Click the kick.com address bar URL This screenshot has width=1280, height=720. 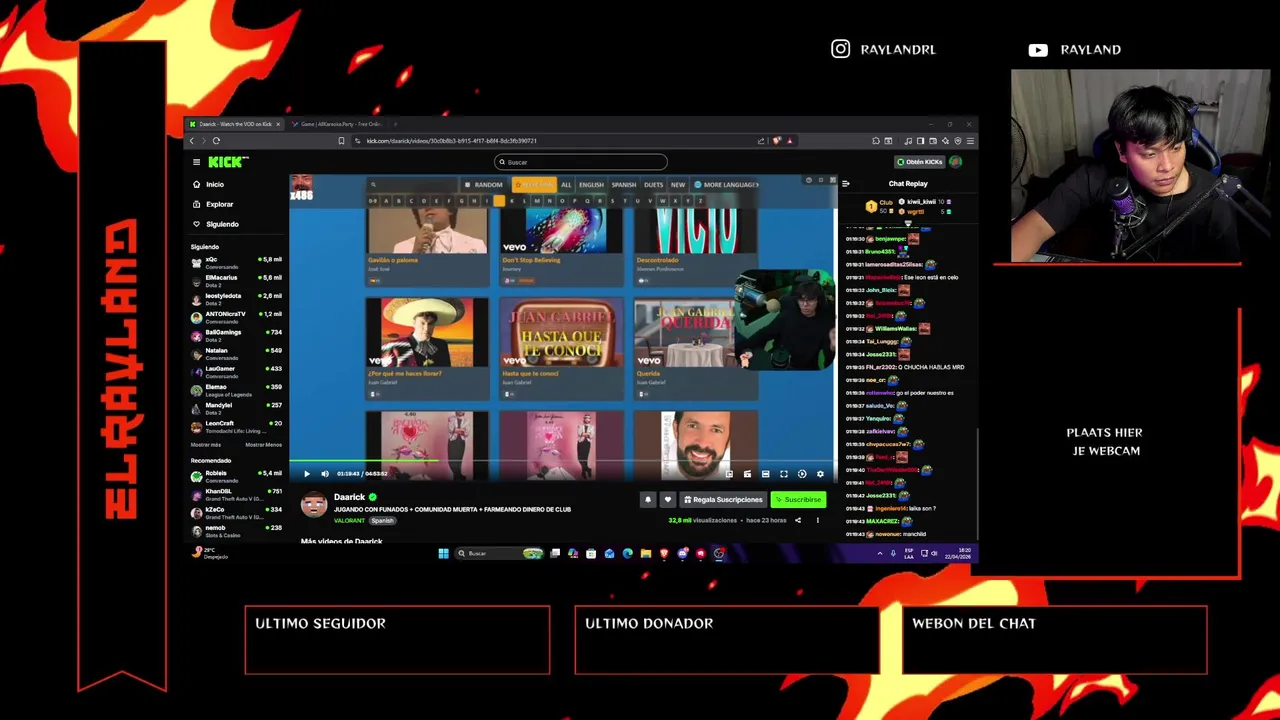(452, 141)
